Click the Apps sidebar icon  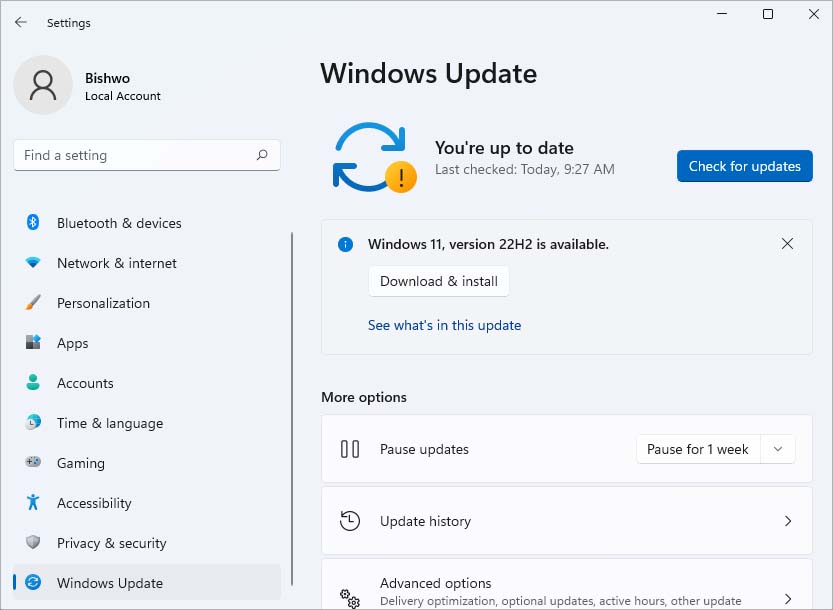pyautogui.click(x=33, y=343)
